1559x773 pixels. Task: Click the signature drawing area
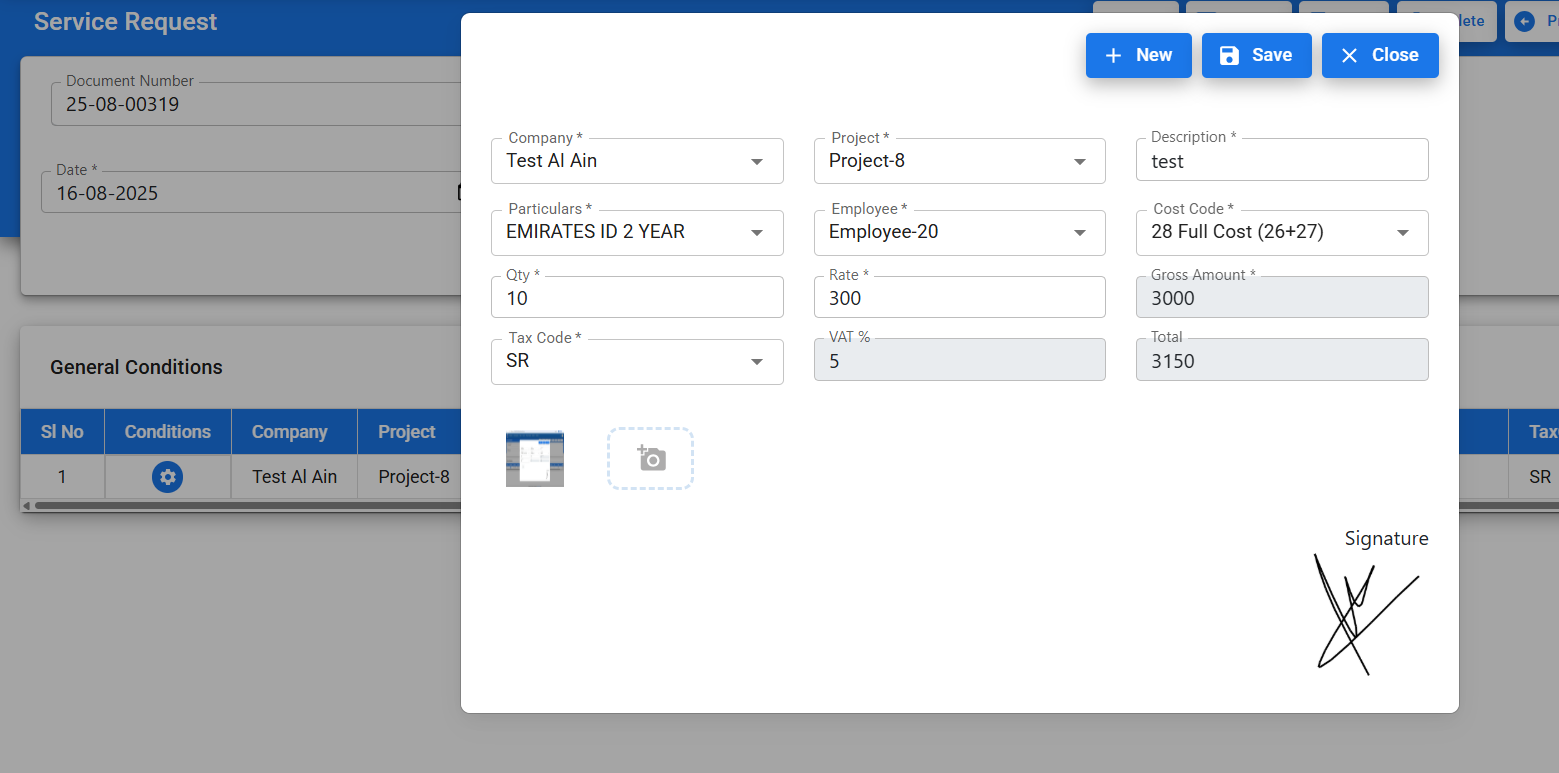click(1366, 614)
